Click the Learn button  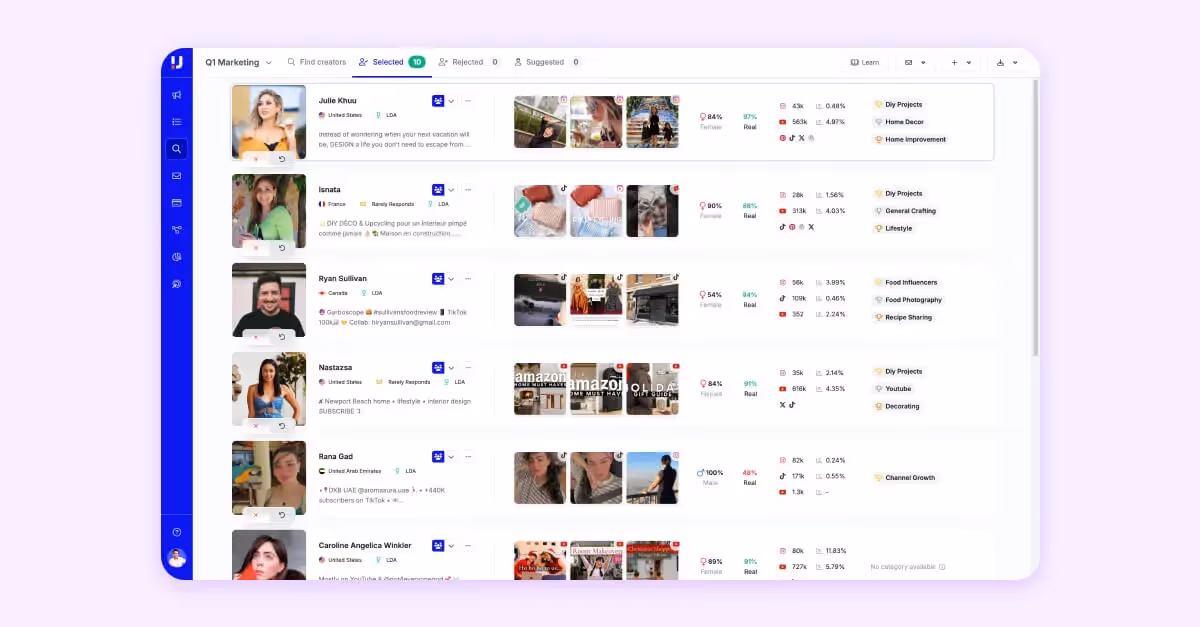(864, 62)
